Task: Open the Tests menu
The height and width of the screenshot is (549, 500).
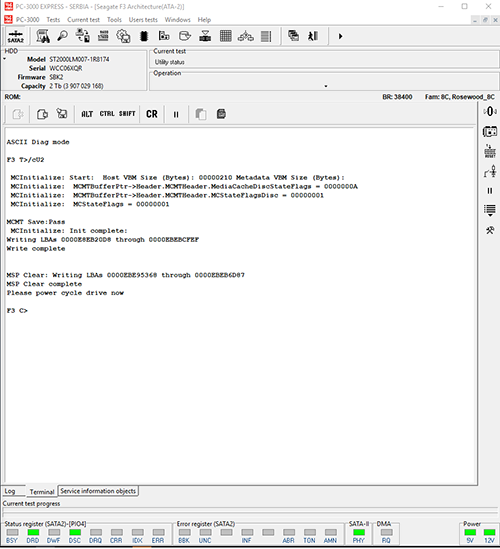Action: [x=53, y=20]
